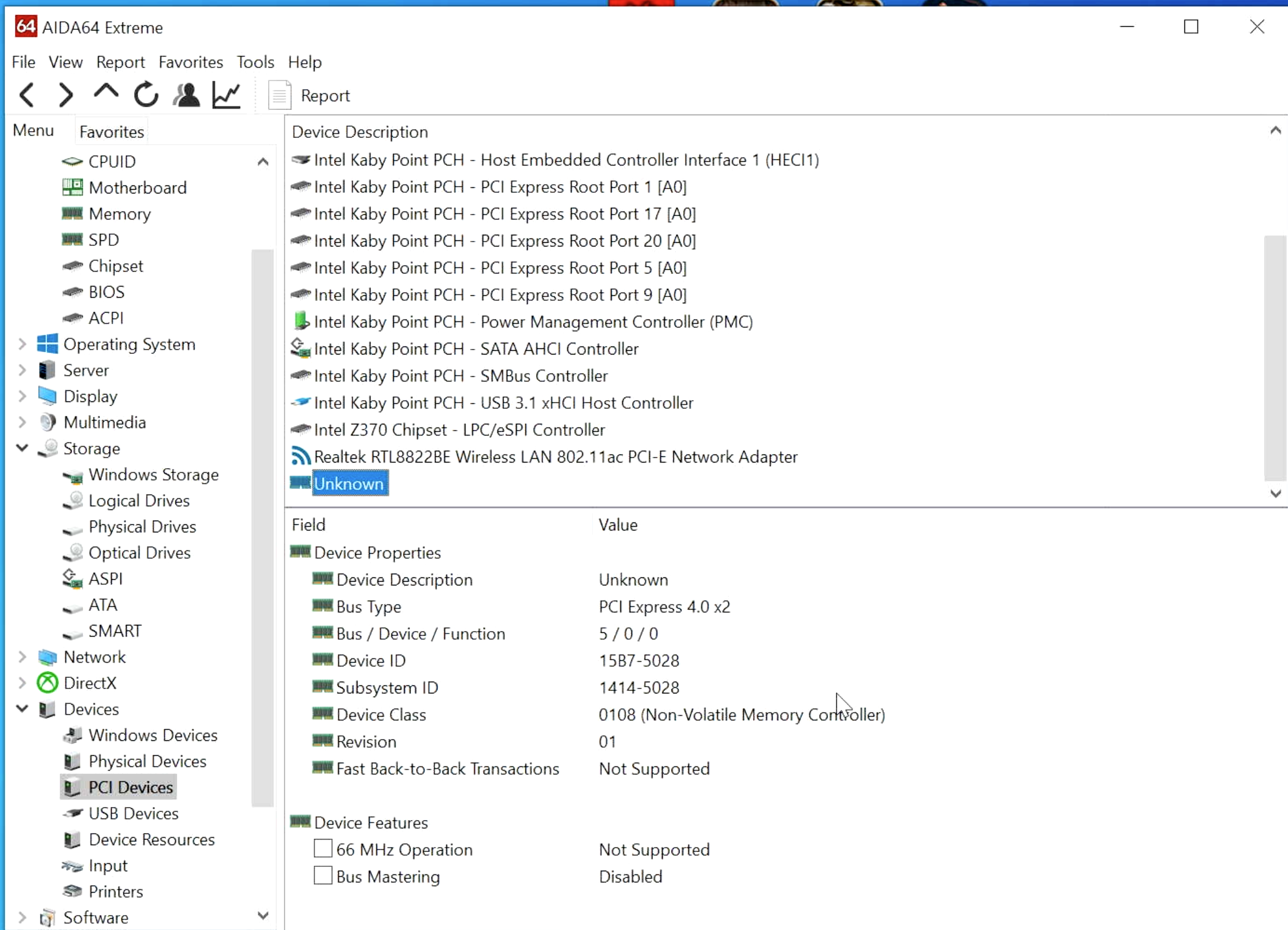Click the device list scroll-down arrow

point(1276,494)
